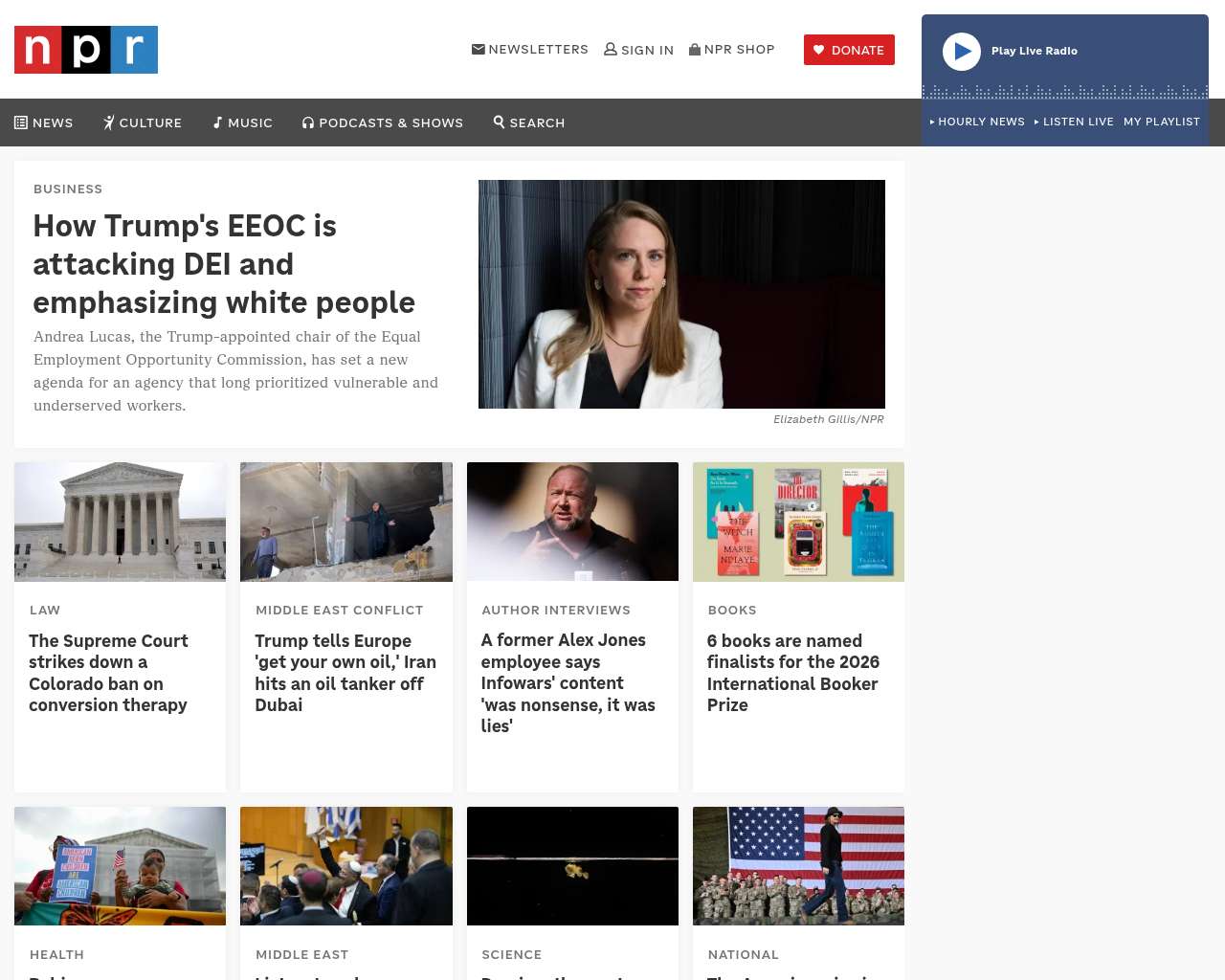The height and width of the screenshot is (980, 1225).
Task: Expand the Listen Live option
Action: (1074, 122)
